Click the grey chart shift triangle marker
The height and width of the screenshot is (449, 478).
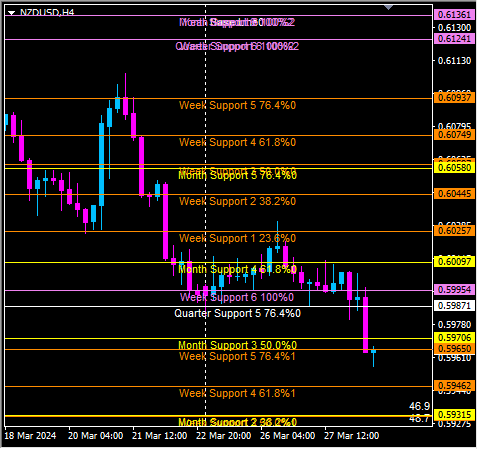(388, 7)
